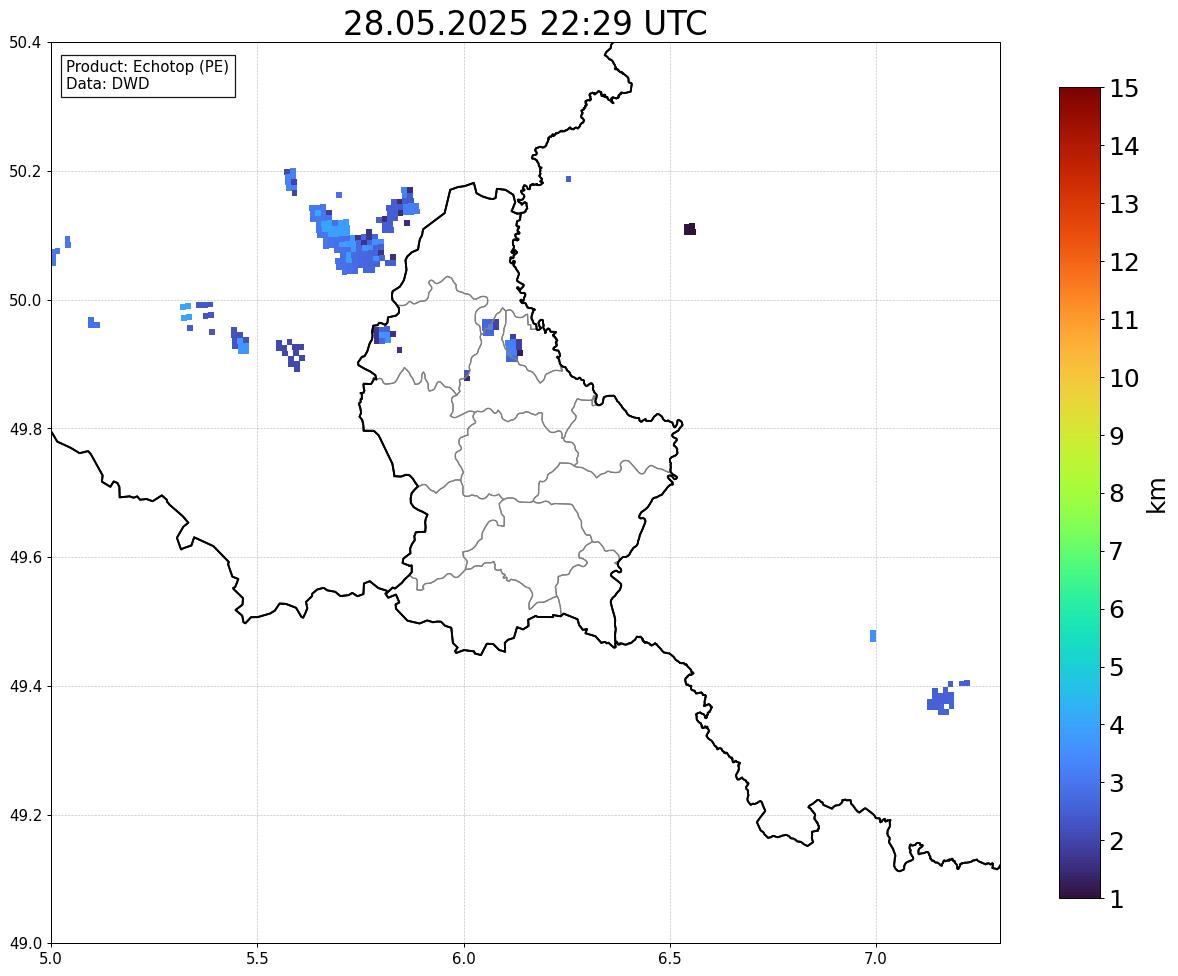Click the colorbar label '6'
1178x976 pixels.
[x=1117, y=609]
